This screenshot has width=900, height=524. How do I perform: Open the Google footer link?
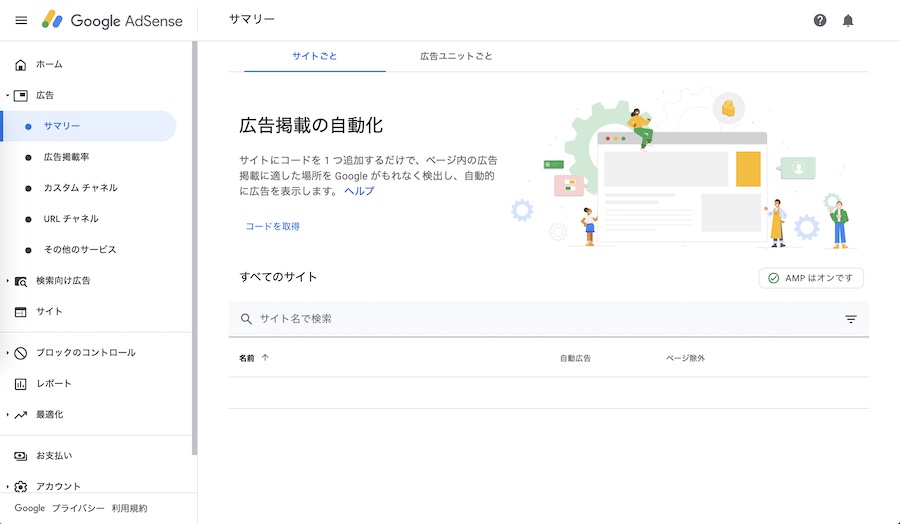(30, 509)
